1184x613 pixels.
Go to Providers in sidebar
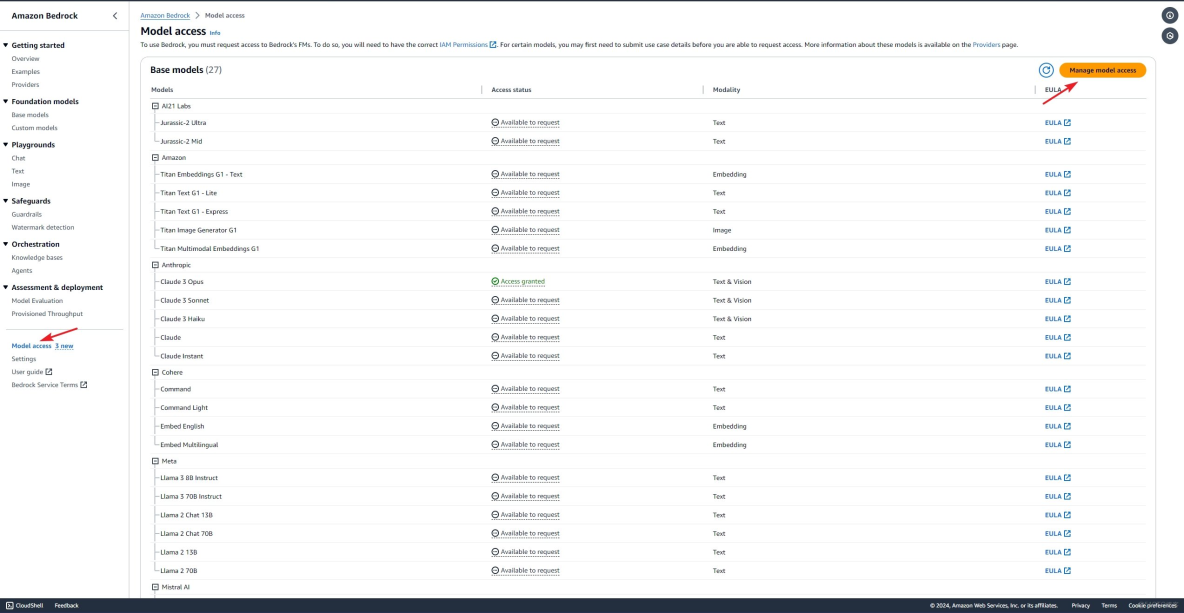pyautogui.click(x=26, y=85)
